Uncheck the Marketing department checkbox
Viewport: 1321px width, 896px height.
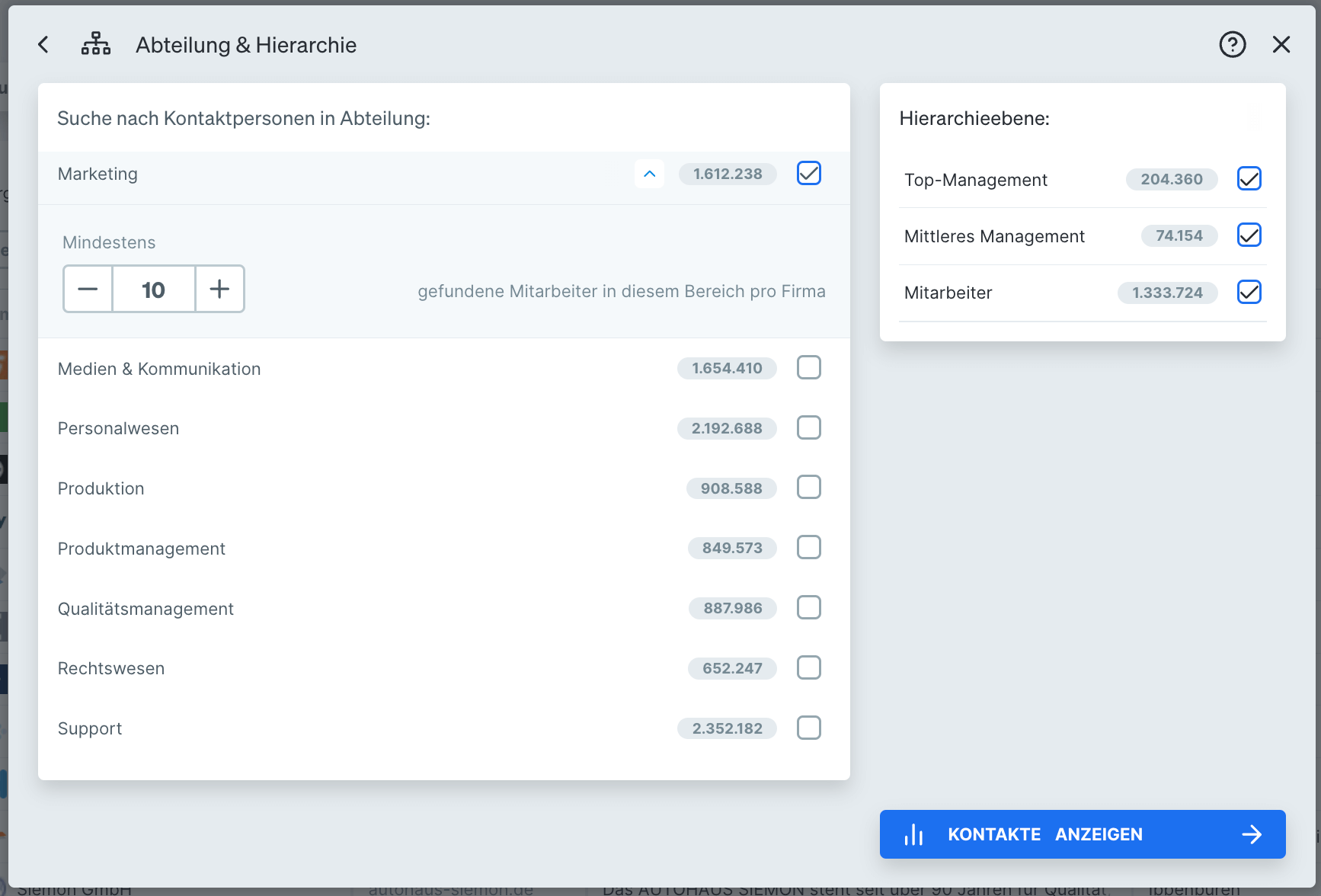[808, 173]
